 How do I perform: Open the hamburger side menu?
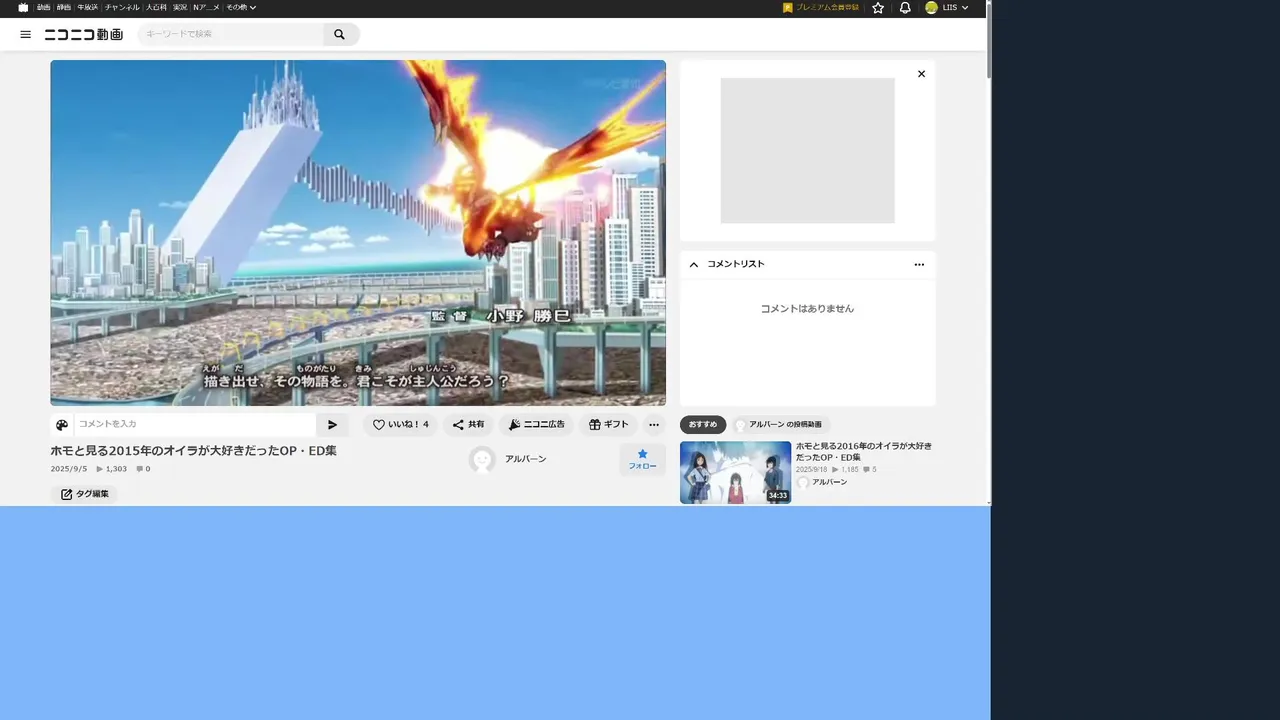click(26, 34)
